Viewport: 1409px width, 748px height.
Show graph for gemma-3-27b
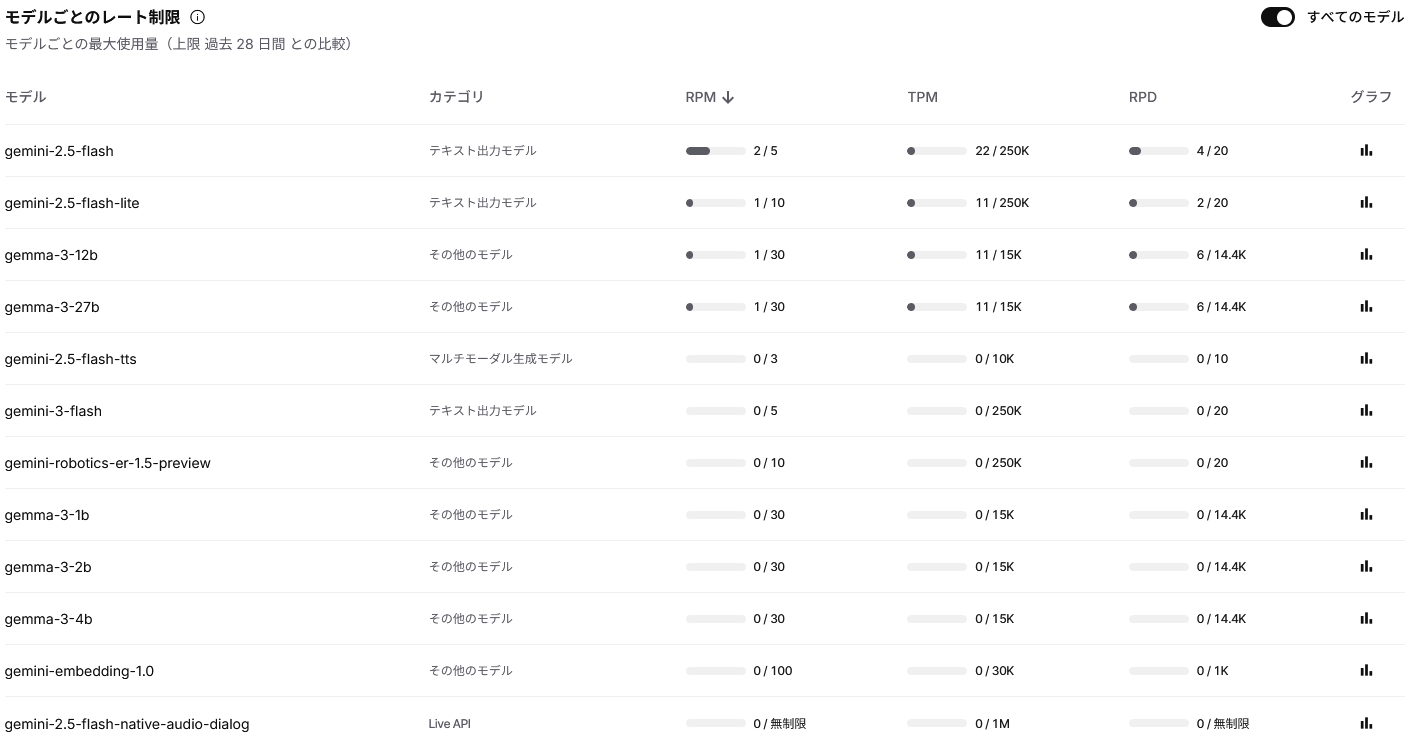pos(1366,307)
